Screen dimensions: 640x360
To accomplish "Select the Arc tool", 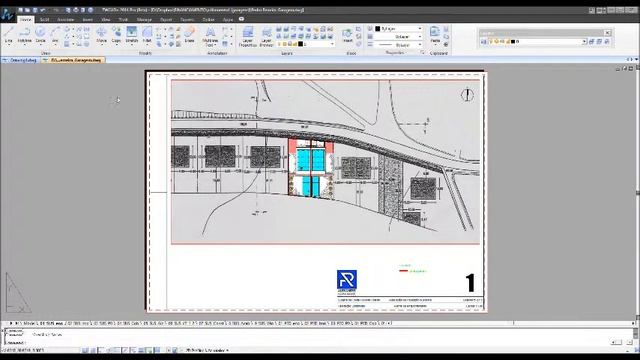I will coord(55,35).
